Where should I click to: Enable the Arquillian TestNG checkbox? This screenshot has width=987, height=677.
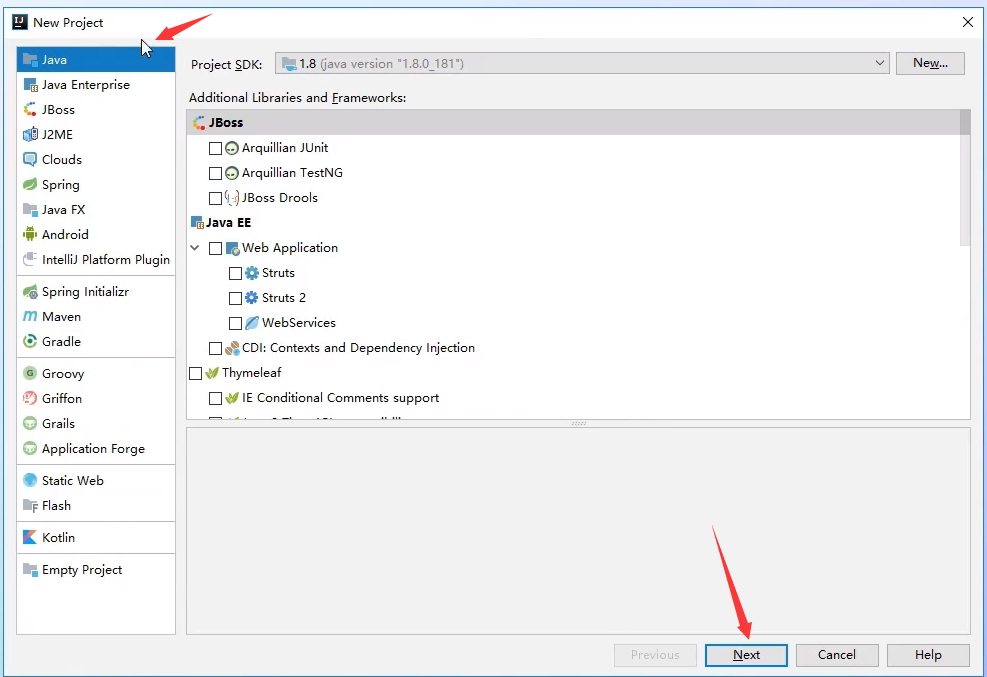pos(215,173)
